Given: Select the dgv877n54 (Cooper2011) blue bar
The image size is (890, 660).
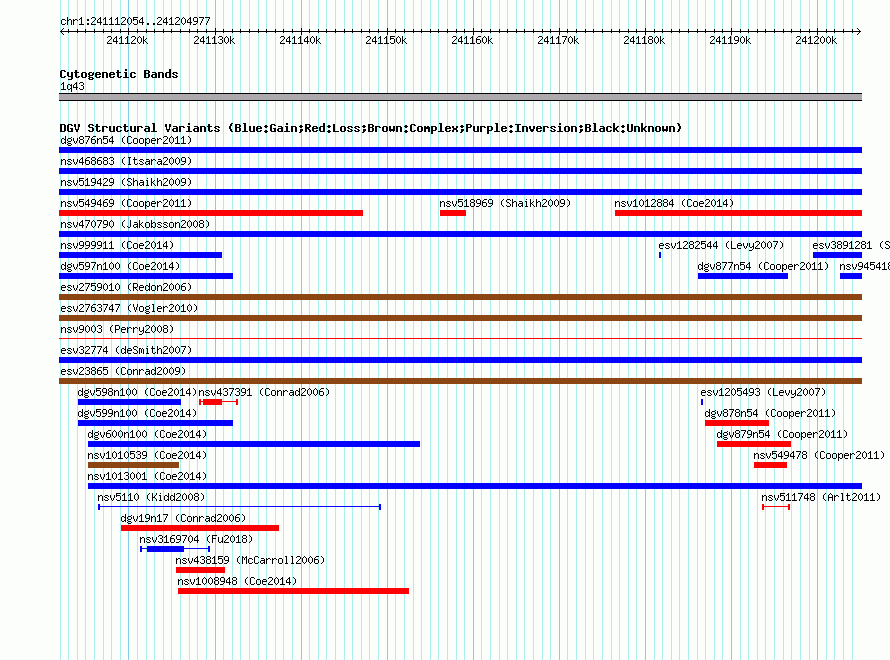Looking at the screenshot, I should 743,276.
